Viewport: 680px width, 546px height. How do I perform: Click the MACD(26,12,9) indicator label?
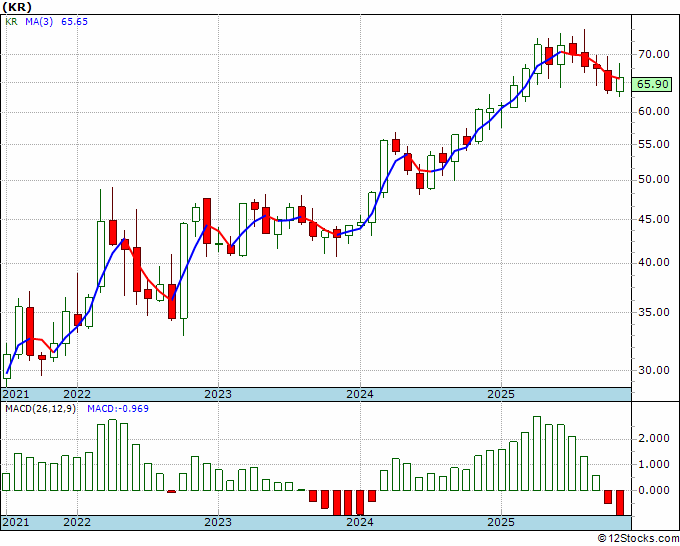click(40, 409)
